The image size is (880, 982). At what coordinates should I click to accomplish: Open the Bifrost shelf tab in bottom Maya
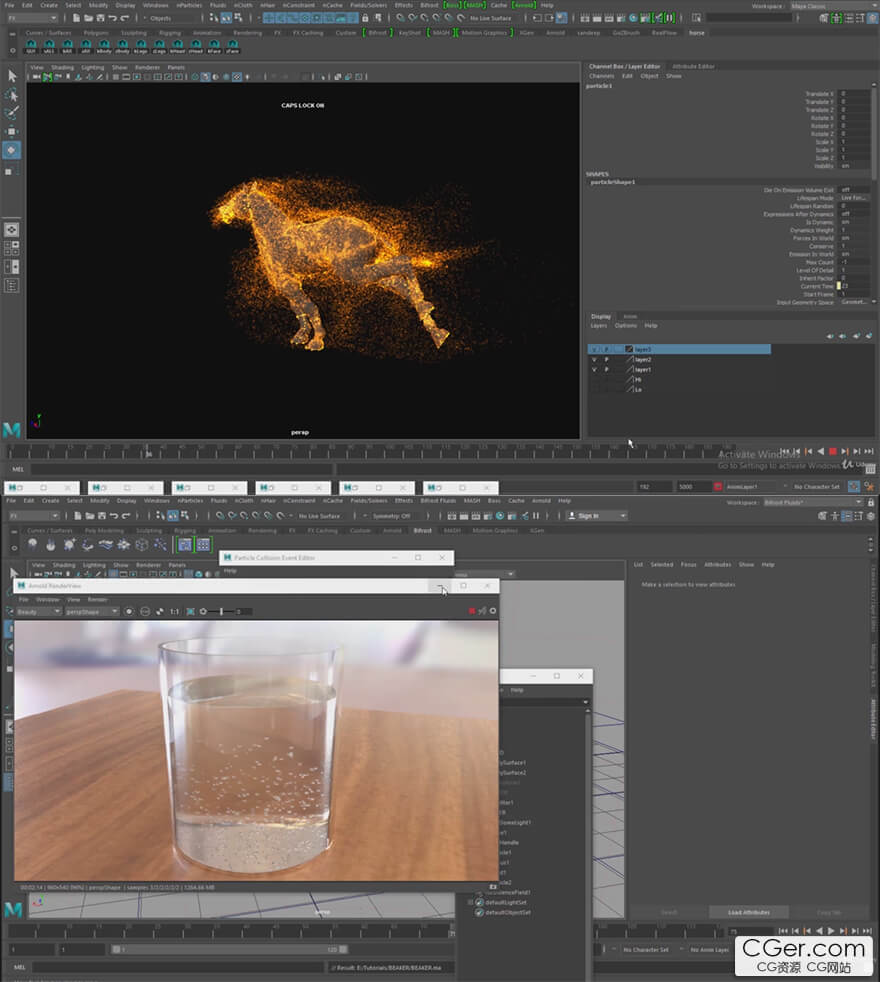point(423,530)
